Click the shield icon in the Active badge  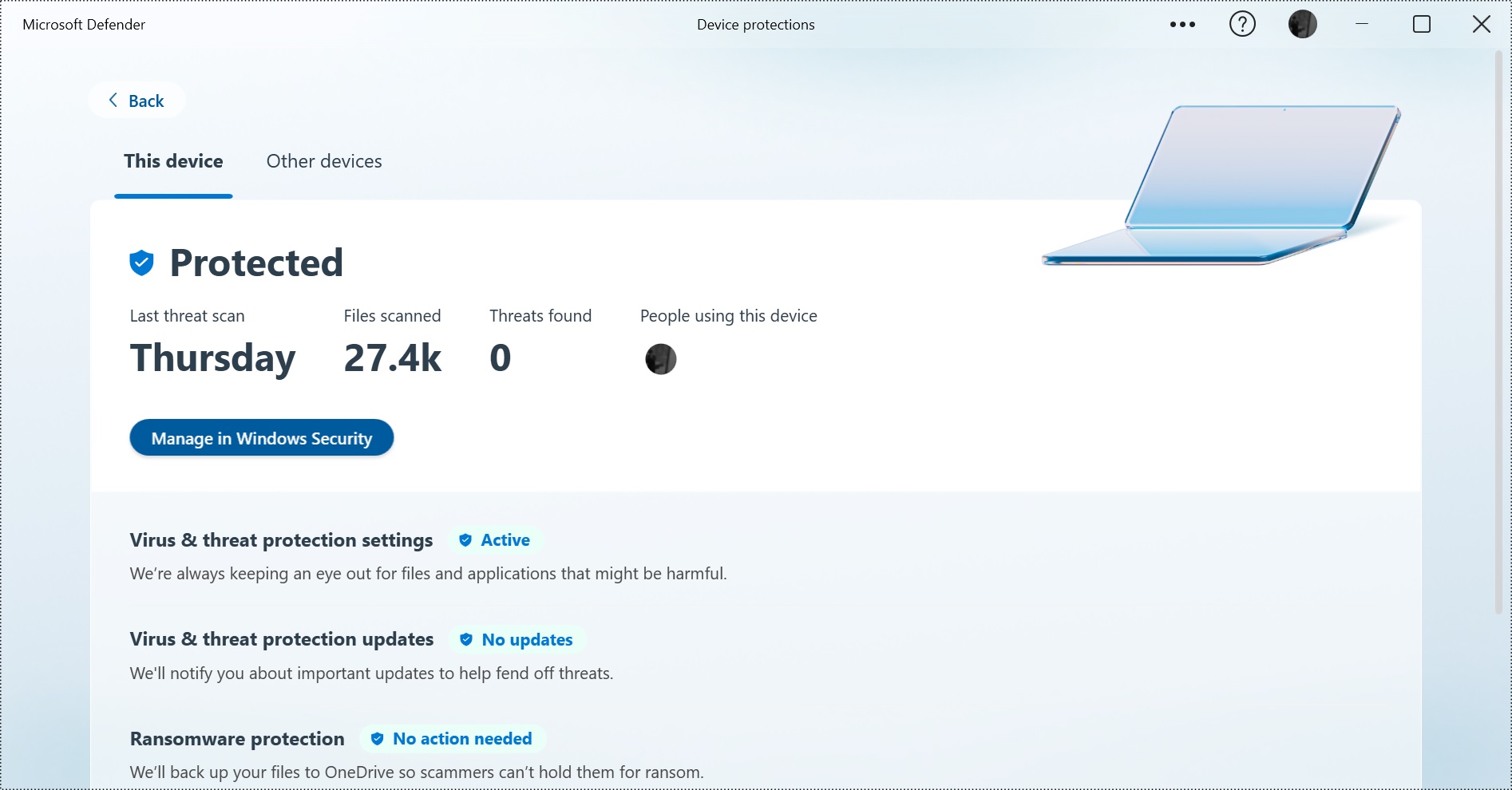point(465,540)
